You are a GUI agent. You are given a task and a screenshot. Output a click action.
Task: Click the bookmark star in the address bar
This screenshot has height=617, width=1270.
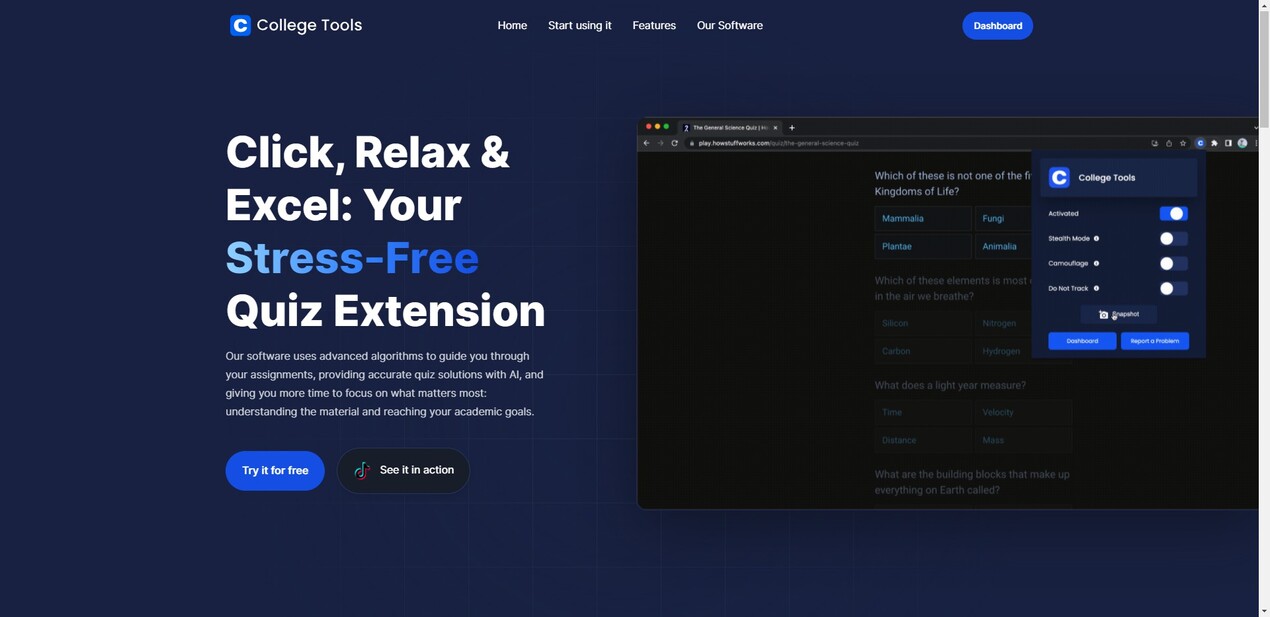coord(1182,142)
